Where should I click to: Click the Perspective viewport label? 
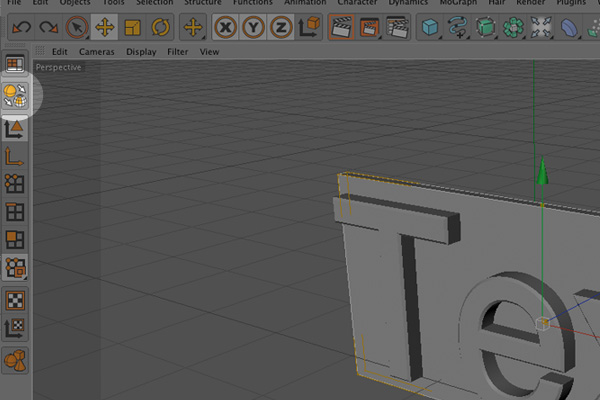(x=59, y=67)
